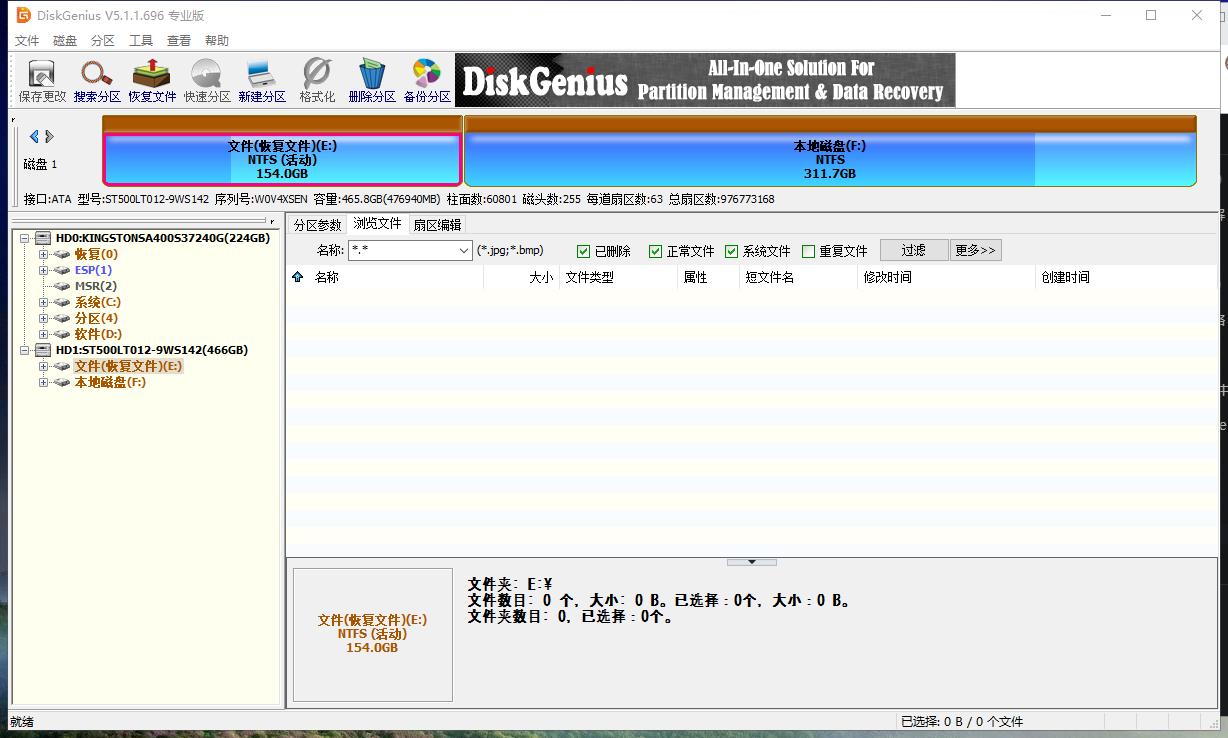Click the 已选择: 0 B / 0 个文件 status
The height and width of the screenshot is (738, 1228).
click(962, 721)
